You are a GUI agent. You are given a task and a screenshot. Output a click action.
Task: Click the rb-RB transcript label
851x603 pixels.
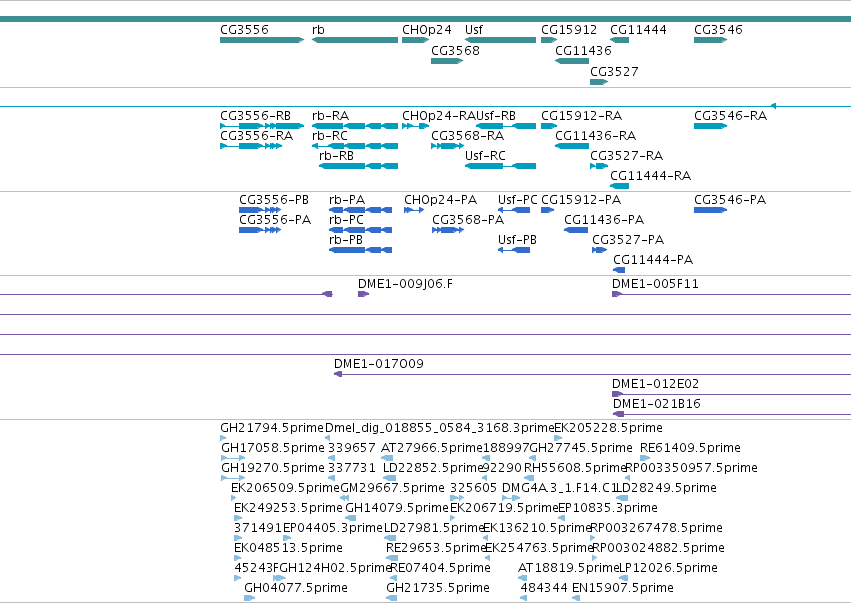(336, 156)
